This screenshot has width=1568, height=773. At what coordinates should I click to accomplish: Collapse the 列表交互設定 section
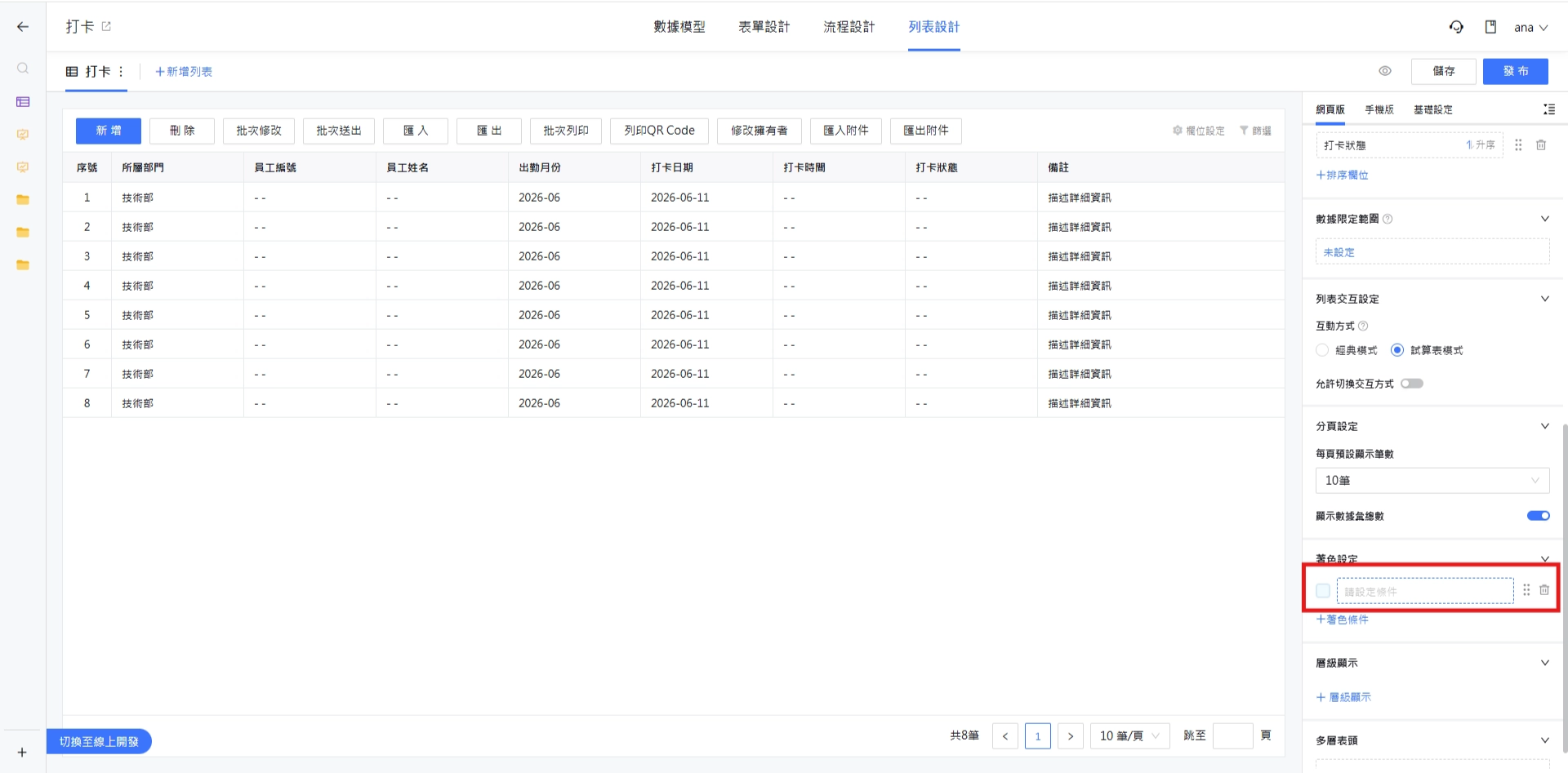[x=1544, y=299]
